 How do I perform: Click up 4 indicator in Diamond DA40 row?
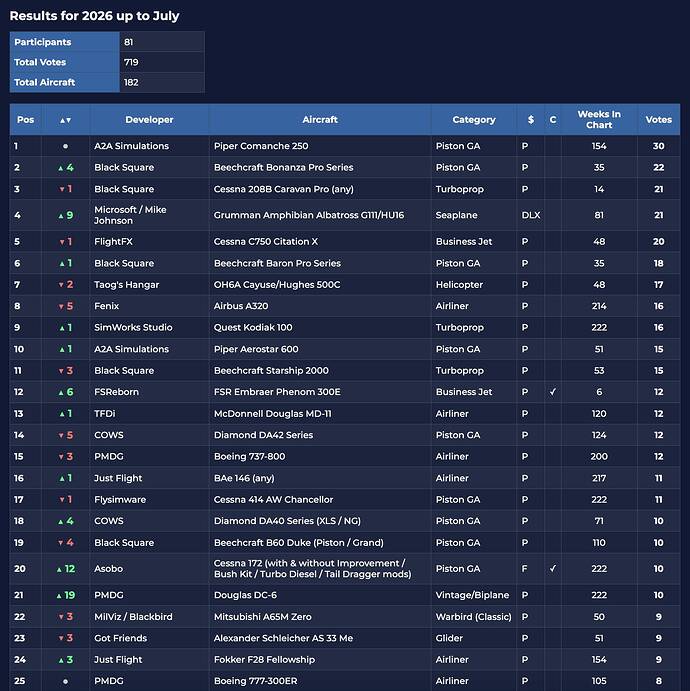66,521
